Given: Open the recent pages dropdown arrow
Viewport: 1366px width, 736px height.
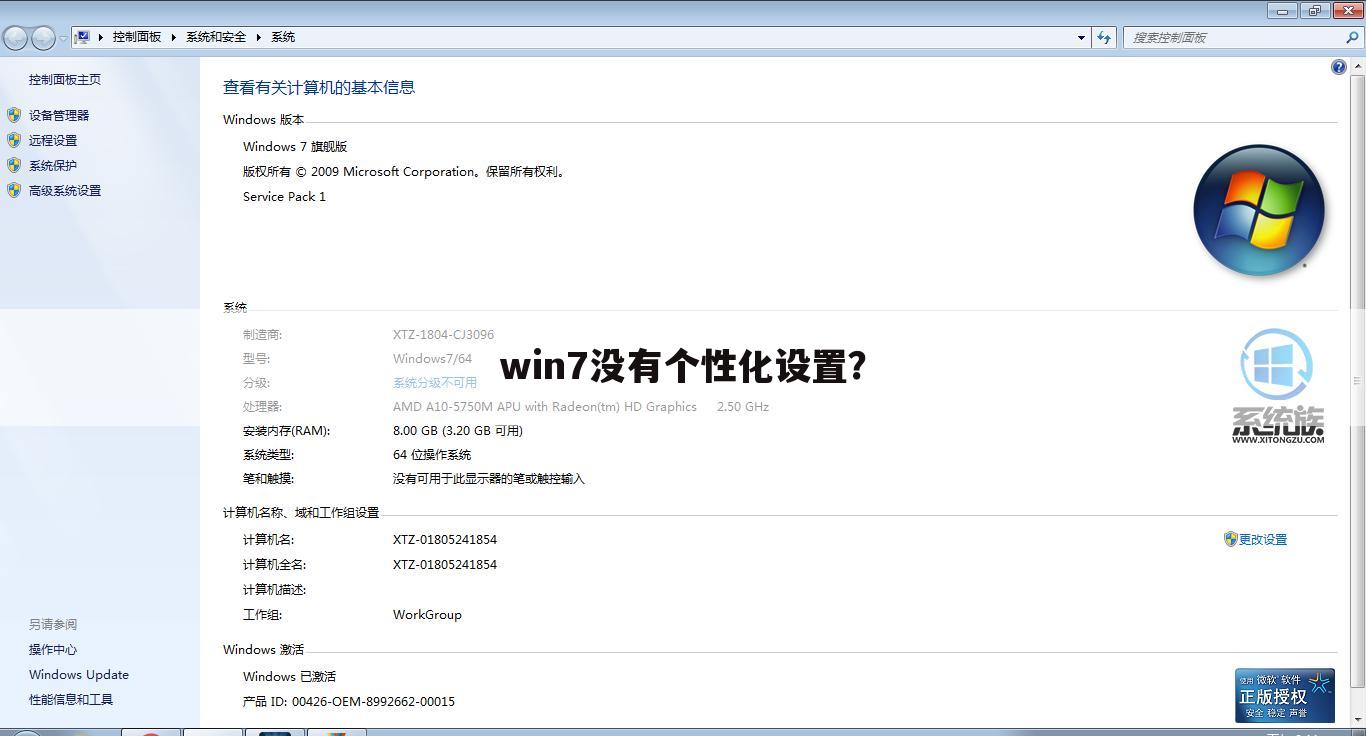Looking at the screenshot, I should [x=63, y=38].
